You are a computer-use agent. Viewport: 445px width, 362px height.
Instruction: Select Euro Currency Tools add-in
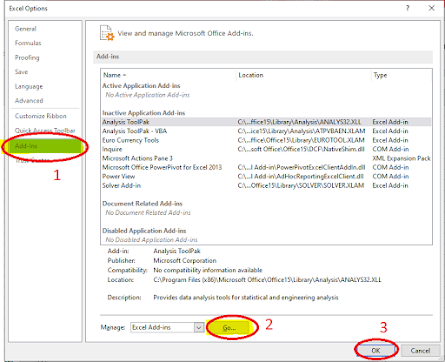click(x=266, y=140)
